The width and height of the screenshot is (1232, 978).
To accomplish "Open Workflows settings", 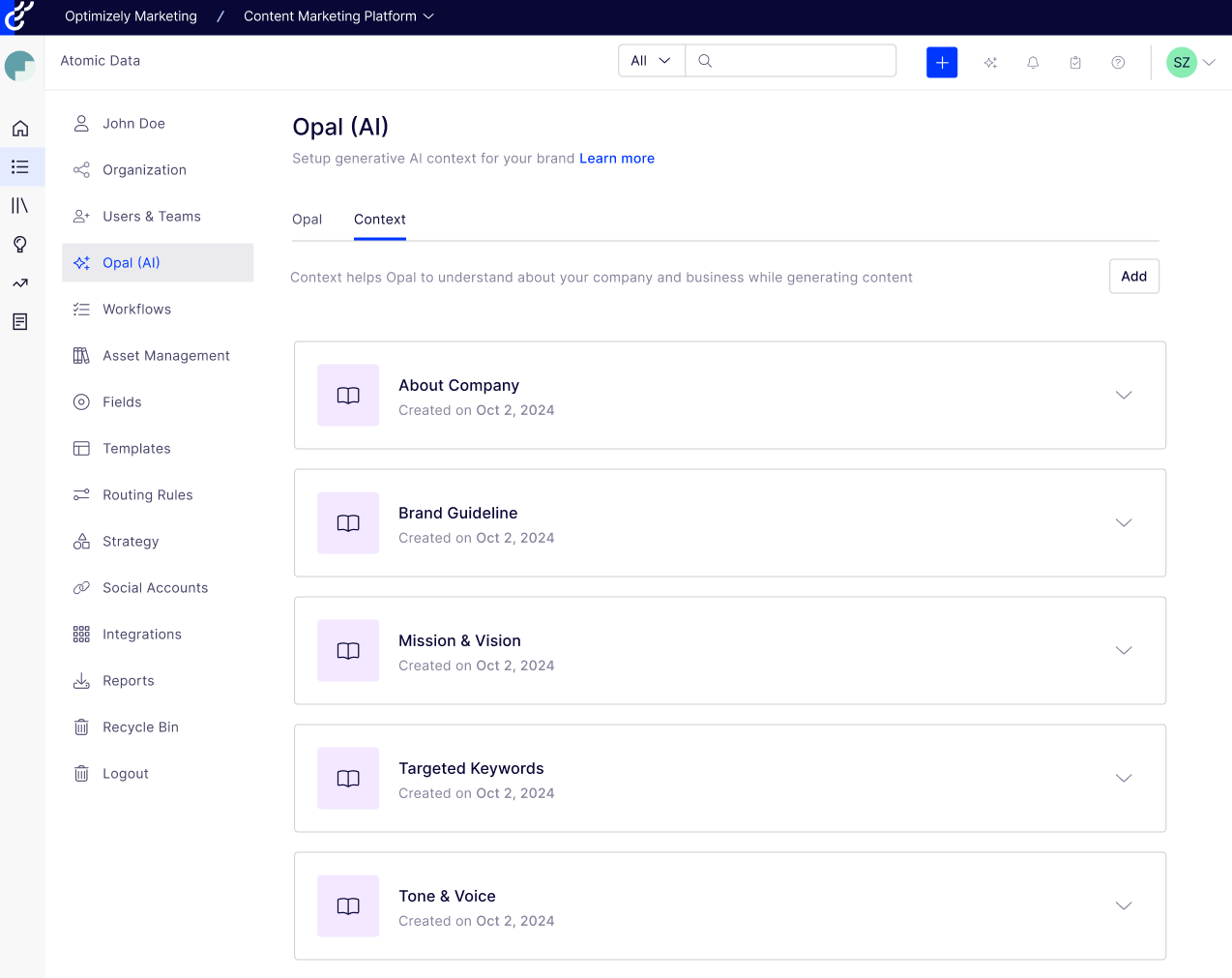I will tap(158, 310).
